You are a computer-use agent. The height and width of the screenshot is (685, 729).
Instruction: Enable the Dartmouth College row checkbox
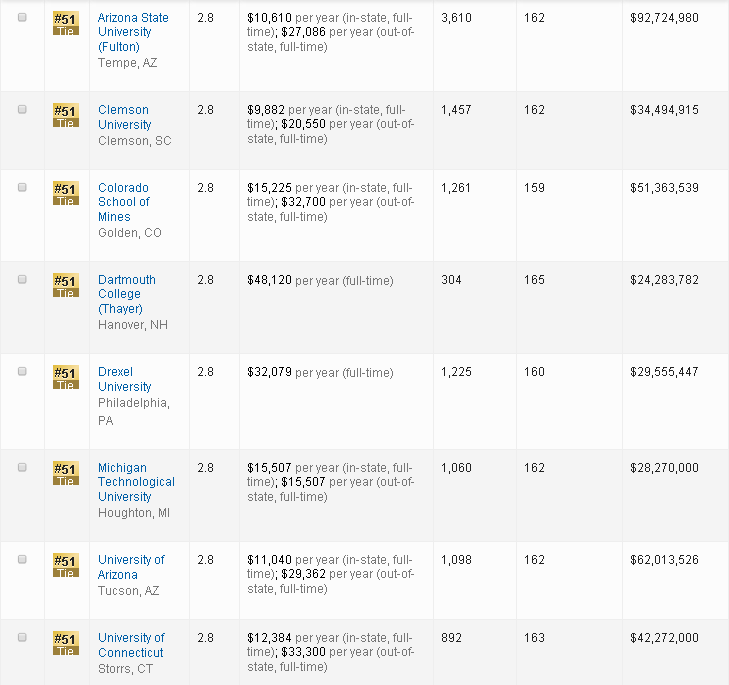pyautogui.click(x=22, y=280)
